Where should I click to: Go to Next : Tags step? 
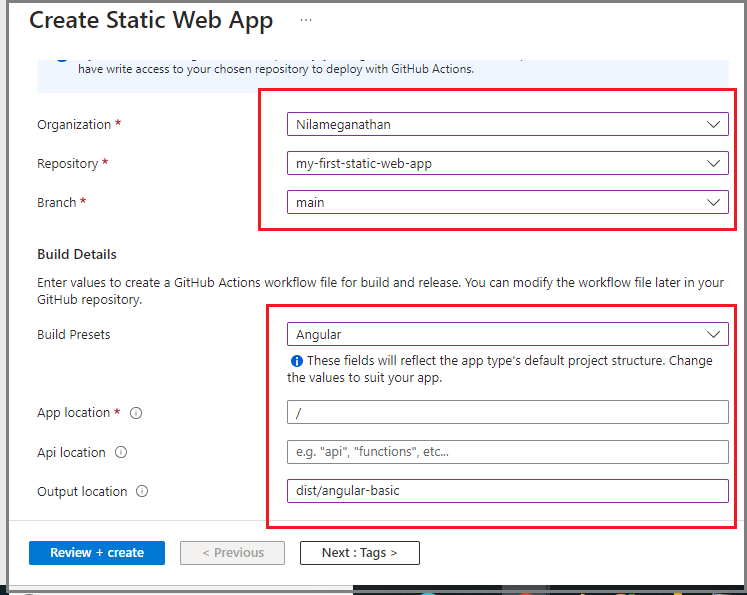tap(360, 553)
